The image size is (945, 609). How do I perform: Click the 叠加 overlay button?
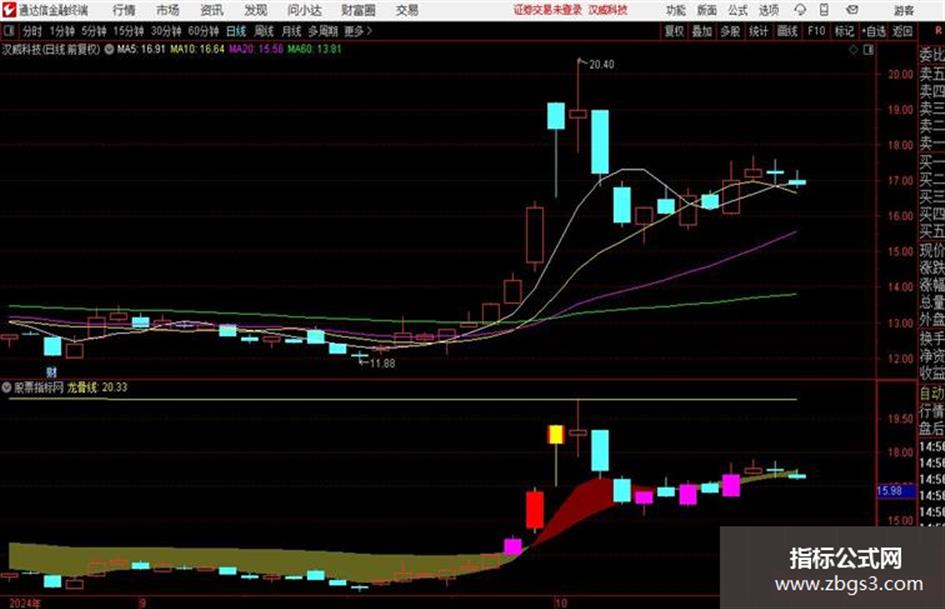point(702,31)
